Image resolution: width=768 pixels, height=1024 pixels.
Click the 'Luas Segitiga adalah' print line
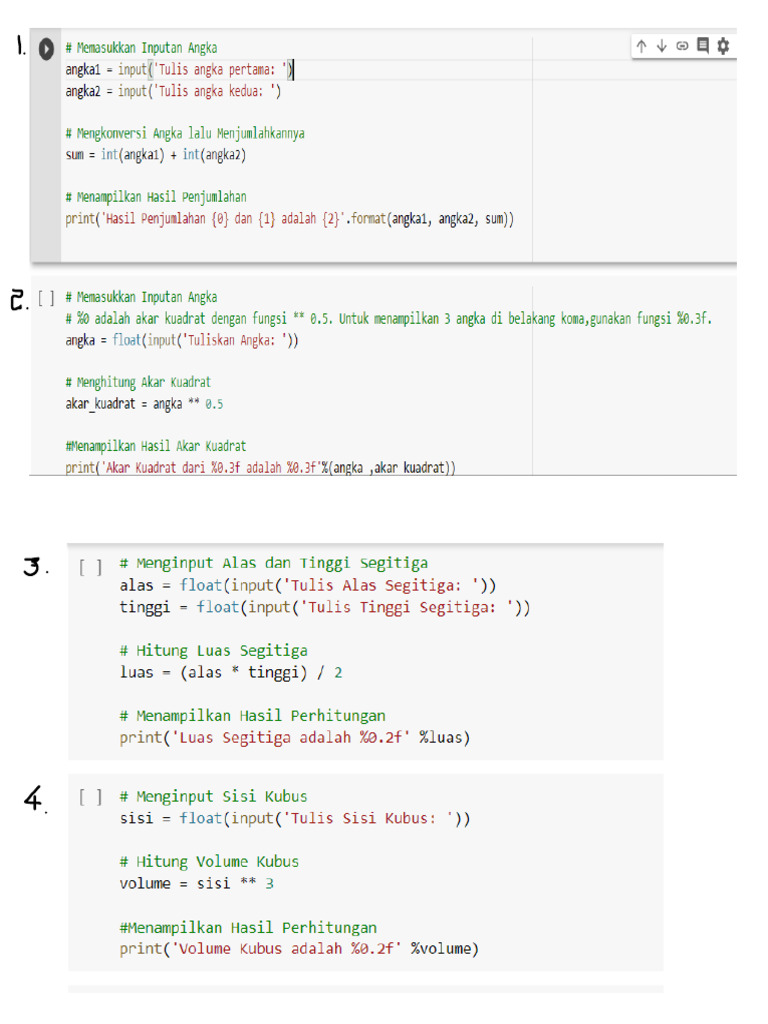point(295,738)
